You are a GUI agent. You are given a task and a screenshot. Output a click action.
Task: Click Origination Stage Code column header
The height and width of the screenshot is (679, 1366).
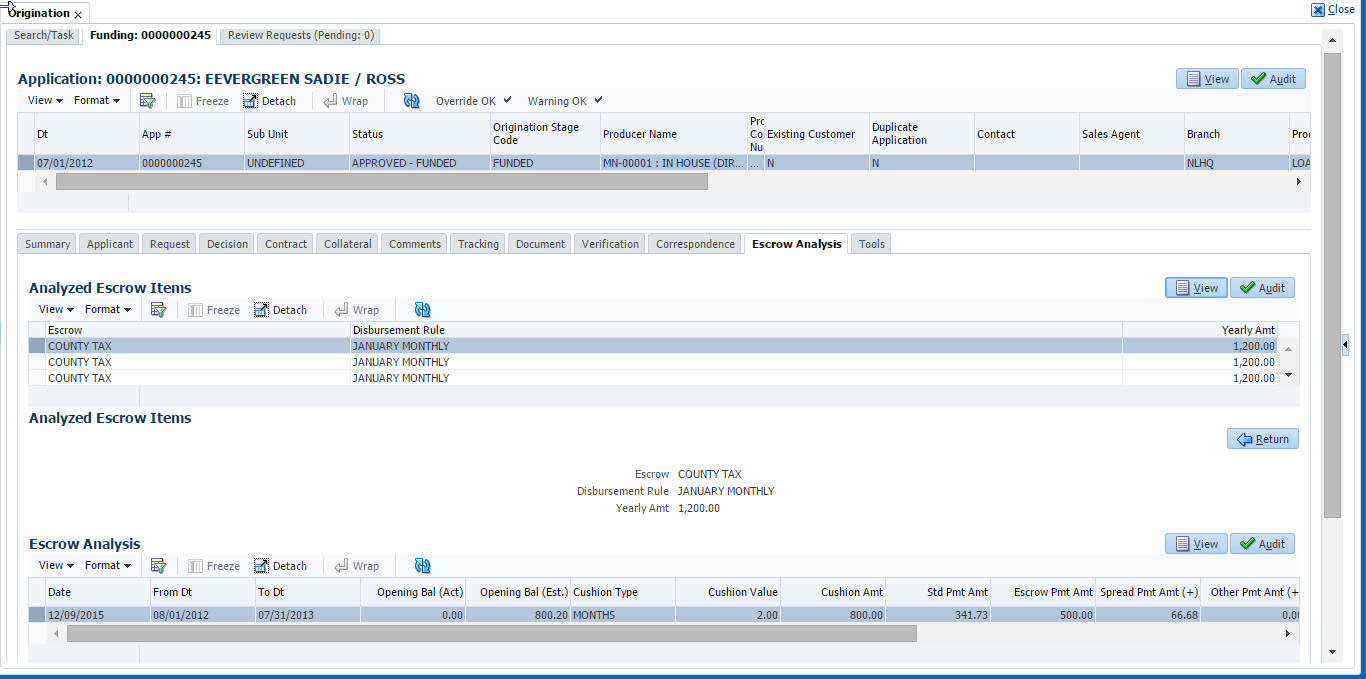(545, 134)
